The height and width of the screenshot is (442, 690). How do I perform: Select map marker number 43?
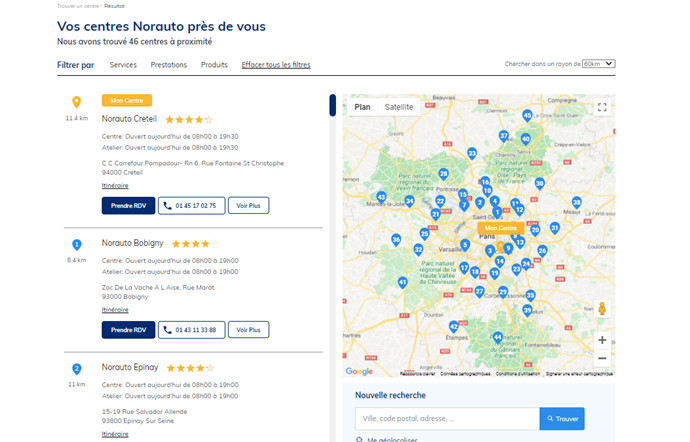382,197
